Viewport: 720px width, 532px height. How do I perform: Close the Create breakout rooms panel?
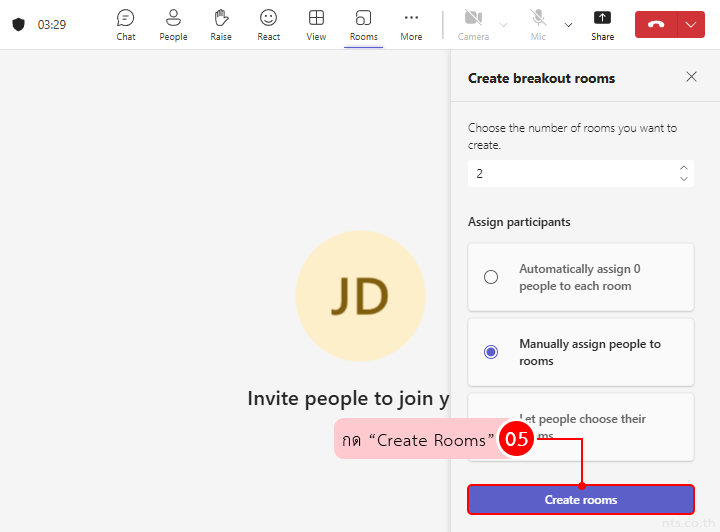pos(691,77)
